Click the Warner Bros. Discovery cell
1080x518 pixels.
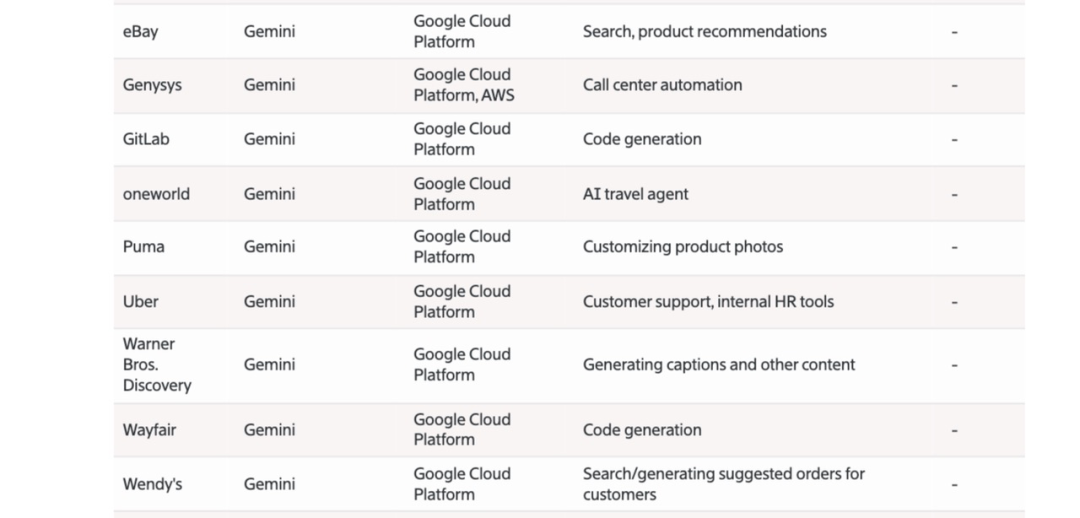pyautogui.click(x=156, y=365)
